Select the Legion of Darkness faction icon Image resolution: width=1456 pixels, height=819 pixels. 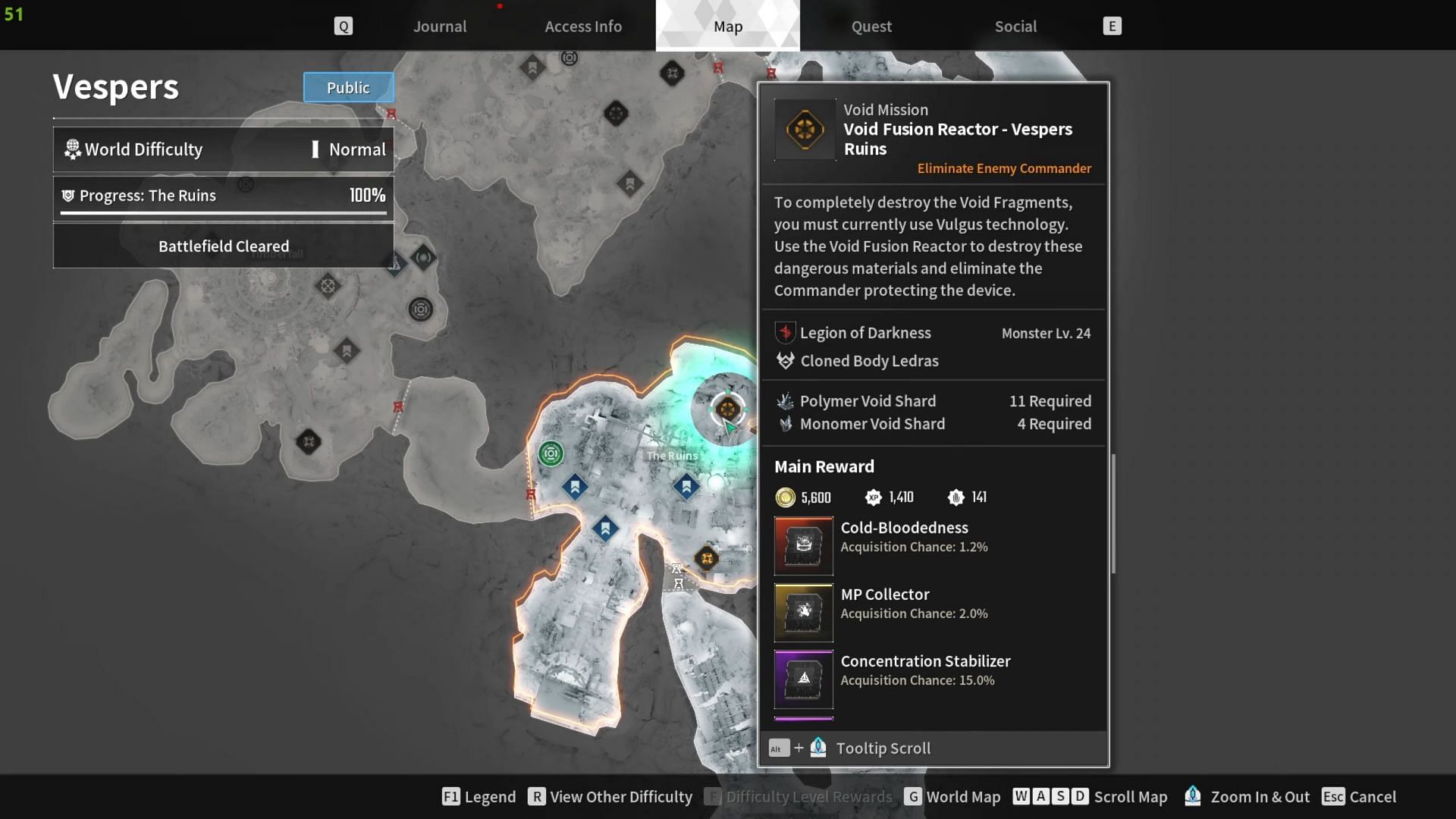click(x=785, y=333)
